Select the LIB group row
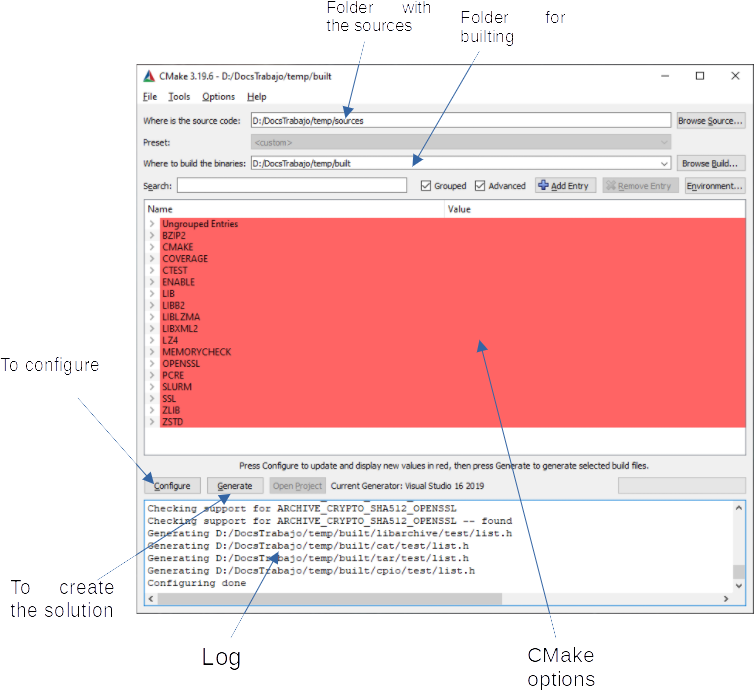This screenshot has width=754, height=690. coord(452,293)
